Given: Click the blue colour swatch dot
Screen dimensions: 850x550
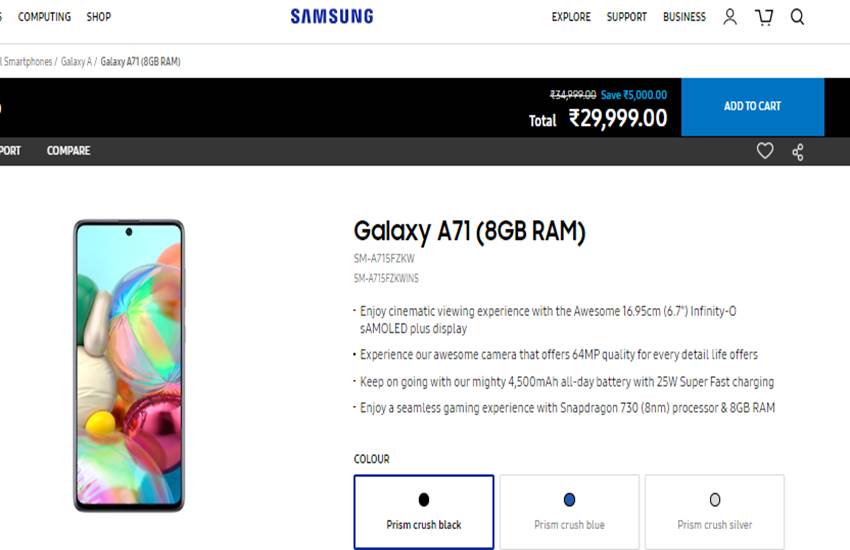Looking at the screenshot, I should point(569,499).
